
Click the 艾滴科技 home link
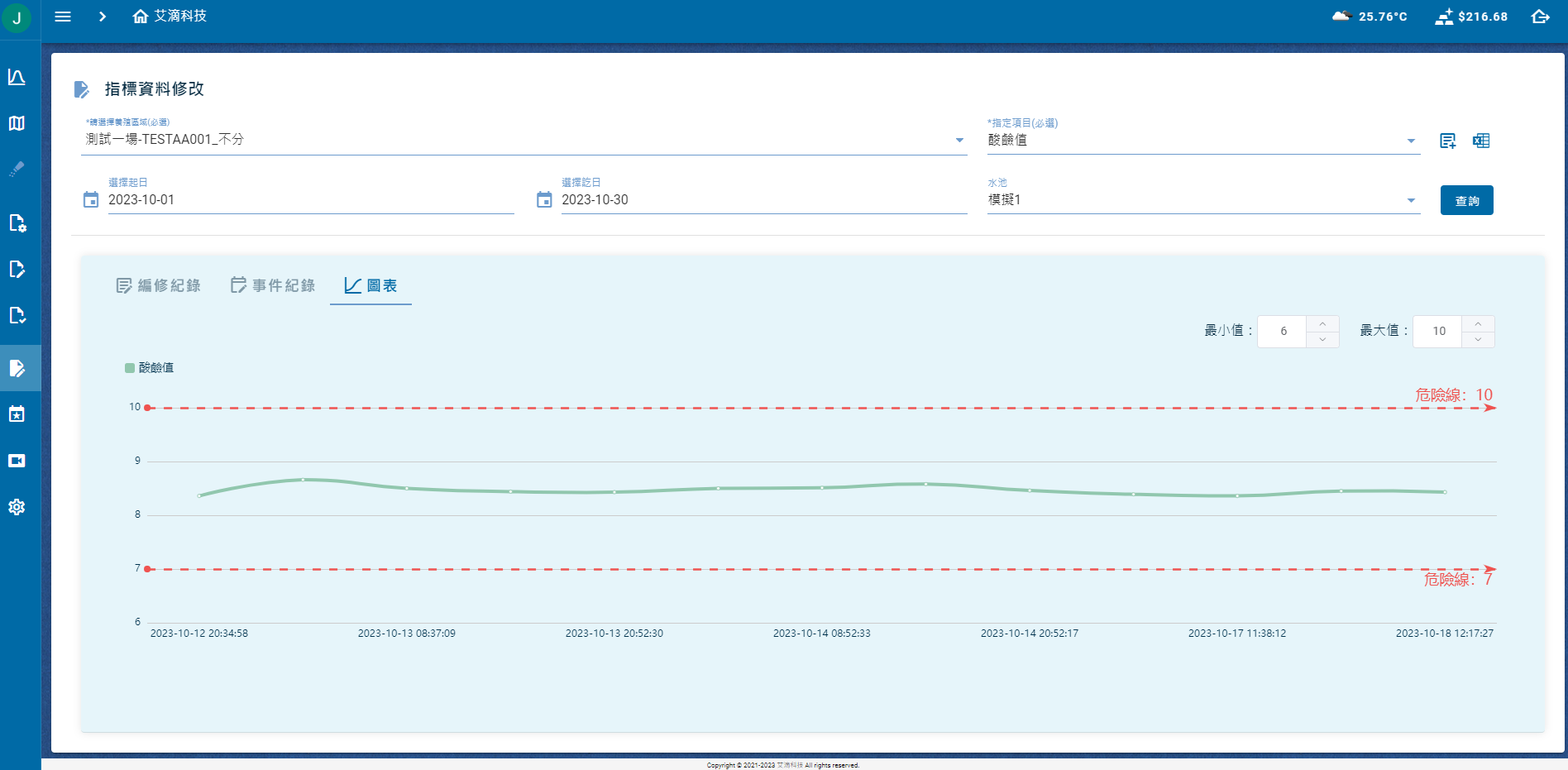point(170,17)
